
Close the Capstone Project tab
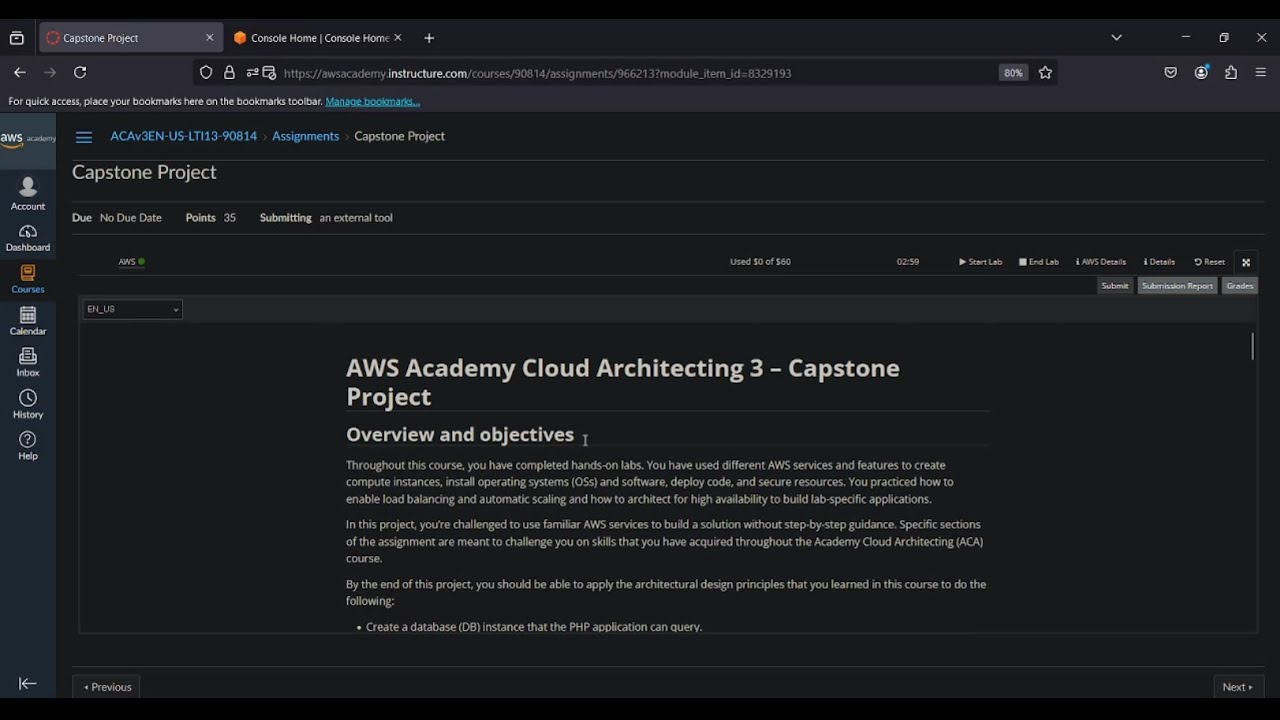209,37
